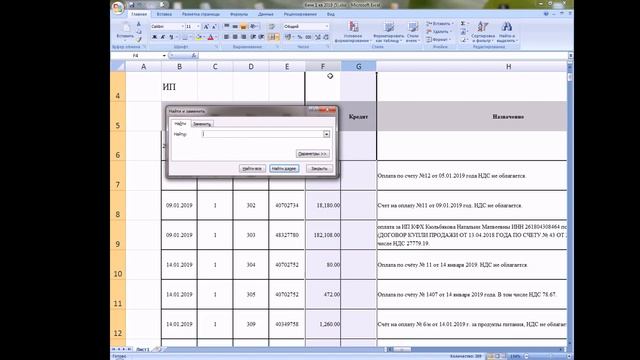
Task: Open font name Calibri dropdown
Action: coord(182,27)
